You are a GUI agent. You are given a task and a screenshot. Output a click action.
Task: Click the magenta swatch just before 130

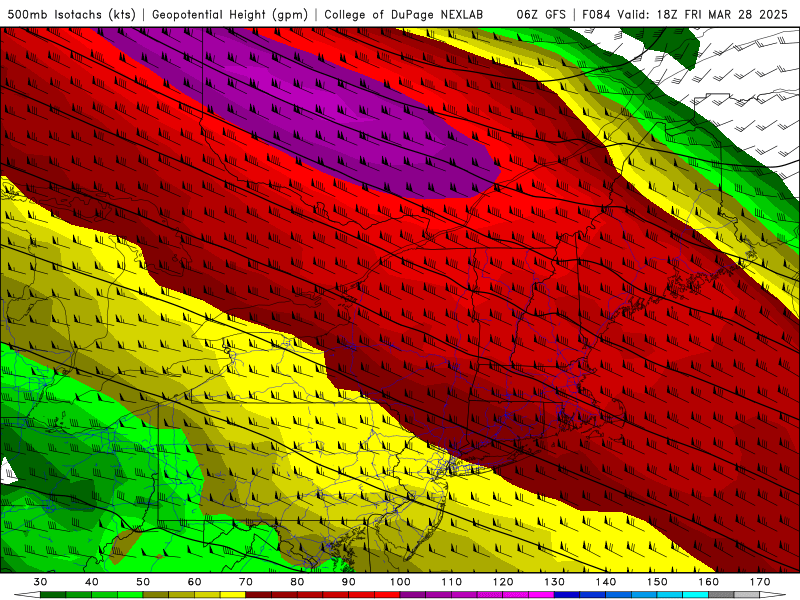(541, 595)
